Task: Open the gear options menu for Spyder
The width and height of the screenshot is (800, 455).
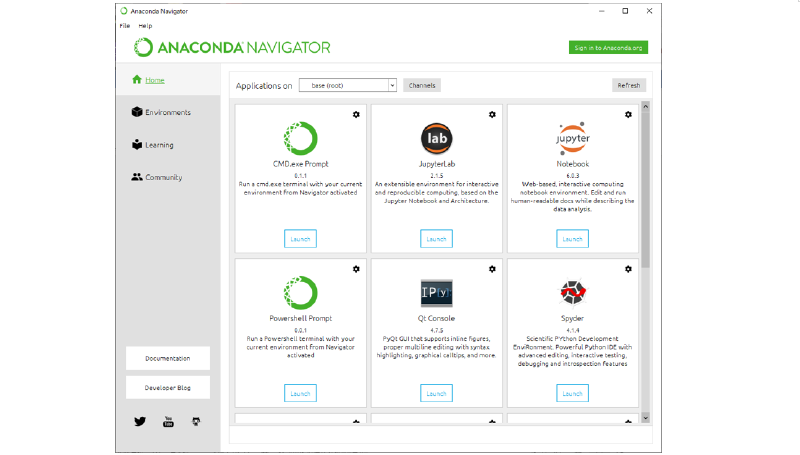Action: [x=628, y=269]
